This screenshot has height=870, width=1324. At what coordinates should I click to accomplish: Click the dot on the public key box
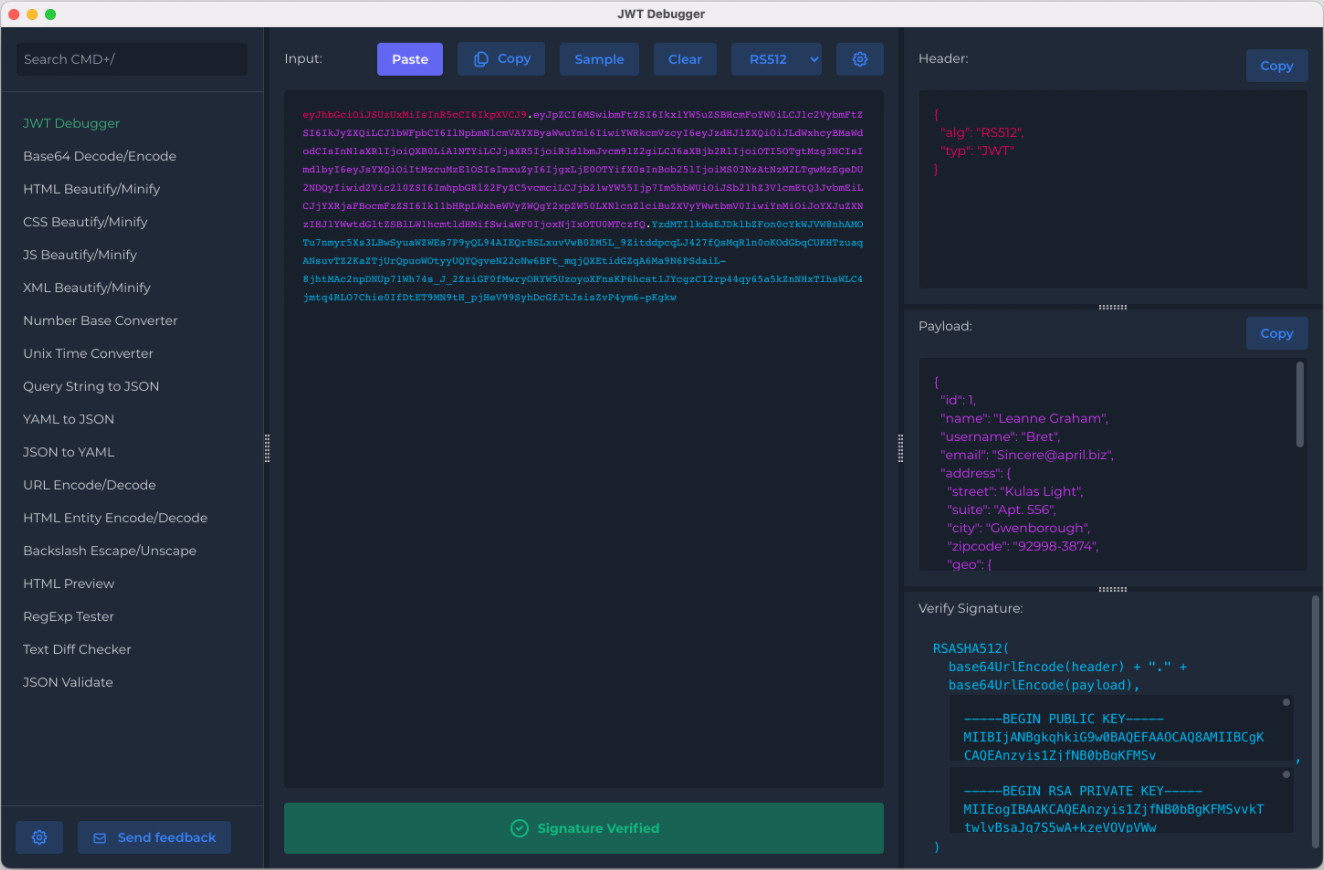click(x=1286, y=702)
